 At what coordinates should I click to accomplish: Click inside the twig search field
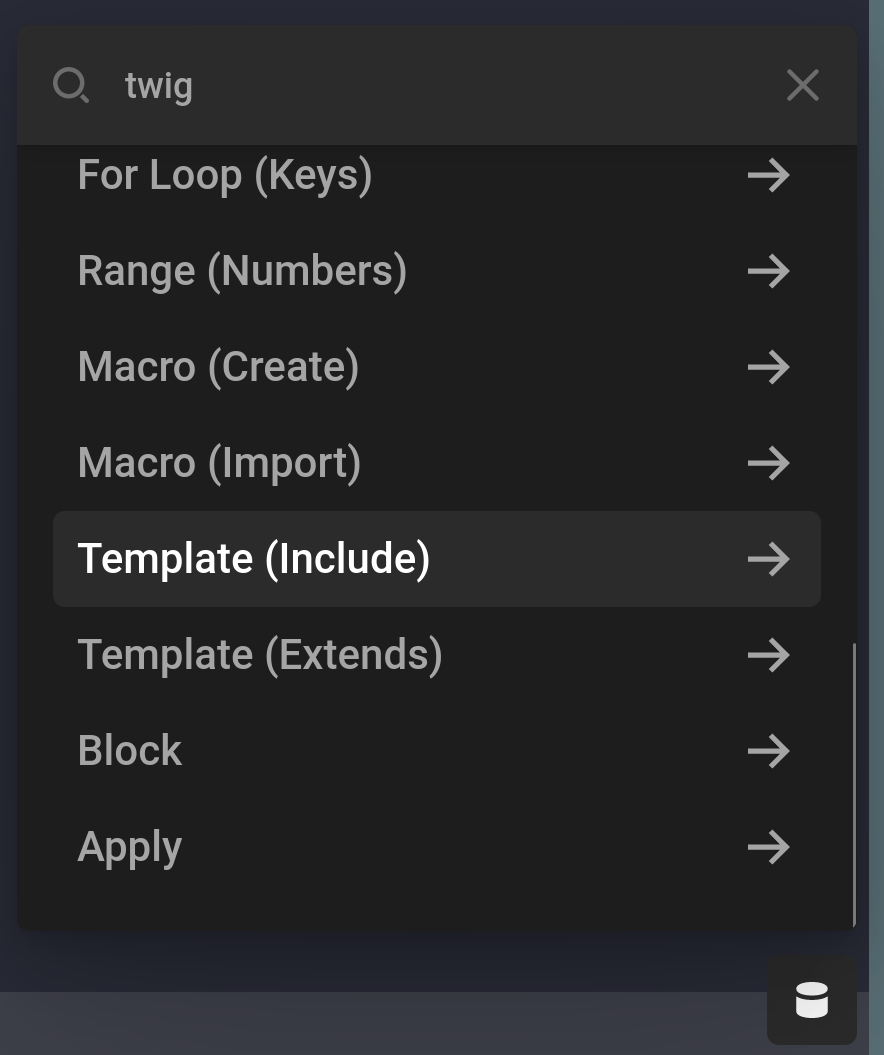tap(400, 86)
